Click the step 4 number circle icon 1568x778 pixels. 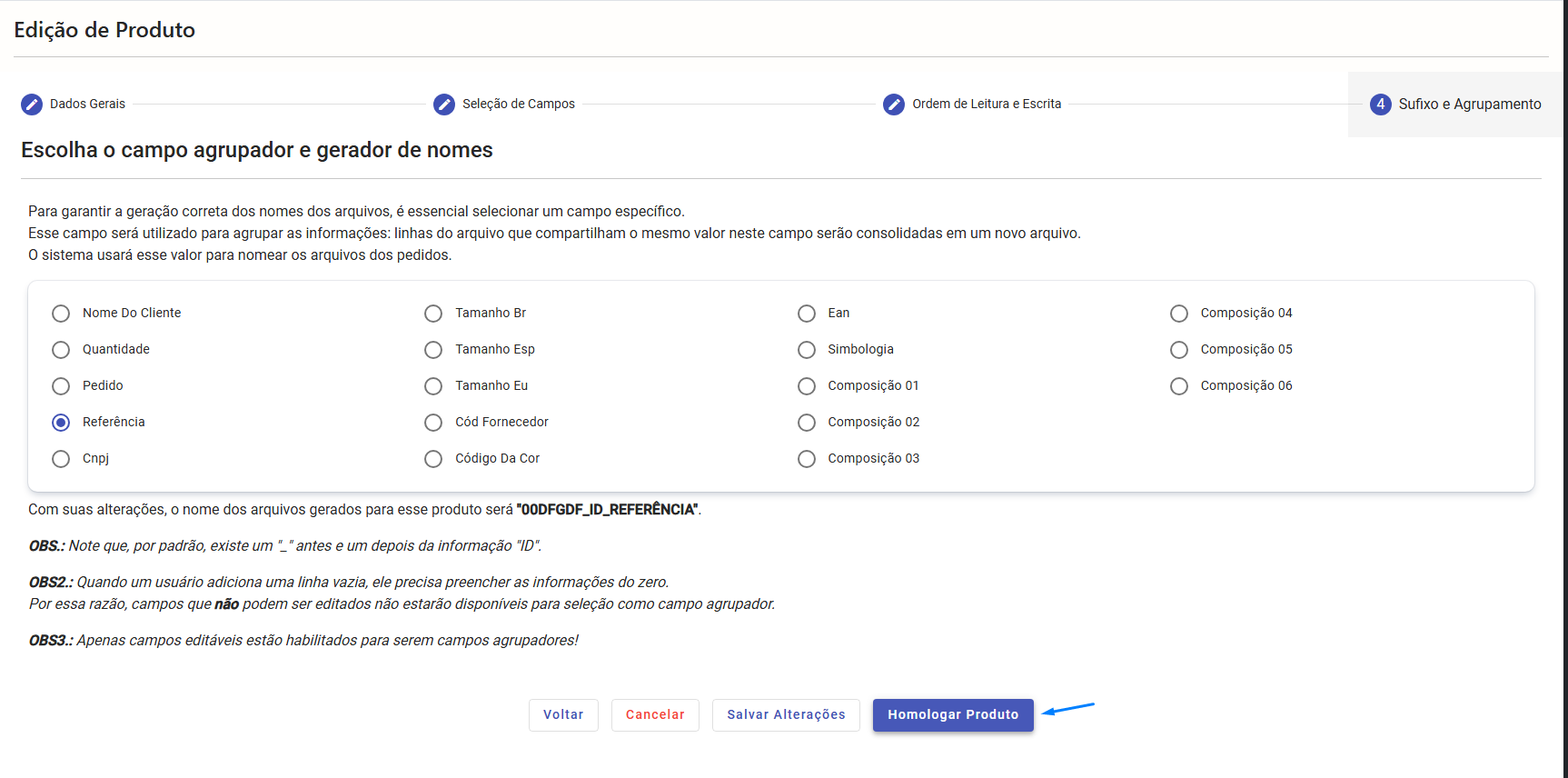click(x=1381, y=105)
